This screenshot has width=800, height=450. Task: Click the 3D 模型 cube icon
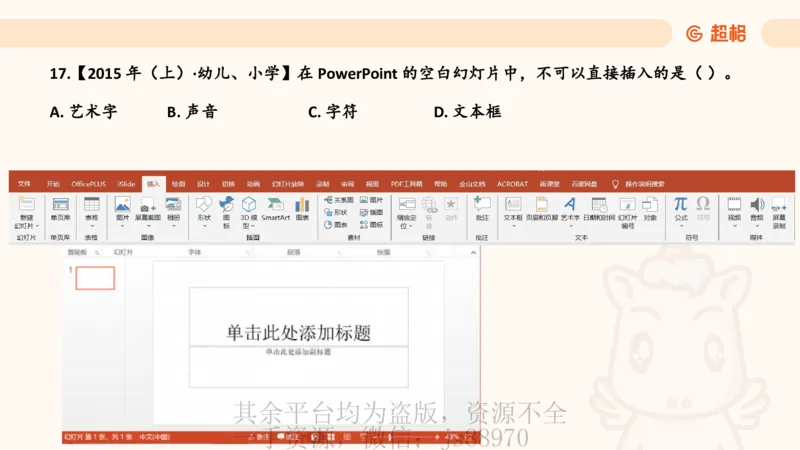point(248,205)
